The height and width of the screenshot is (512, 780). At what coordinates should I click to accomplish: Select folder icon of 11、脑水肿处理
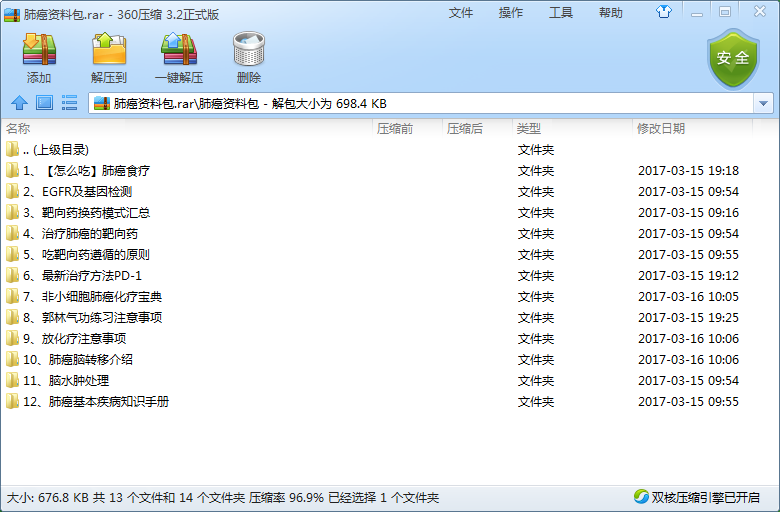click(x=12, y=380)
